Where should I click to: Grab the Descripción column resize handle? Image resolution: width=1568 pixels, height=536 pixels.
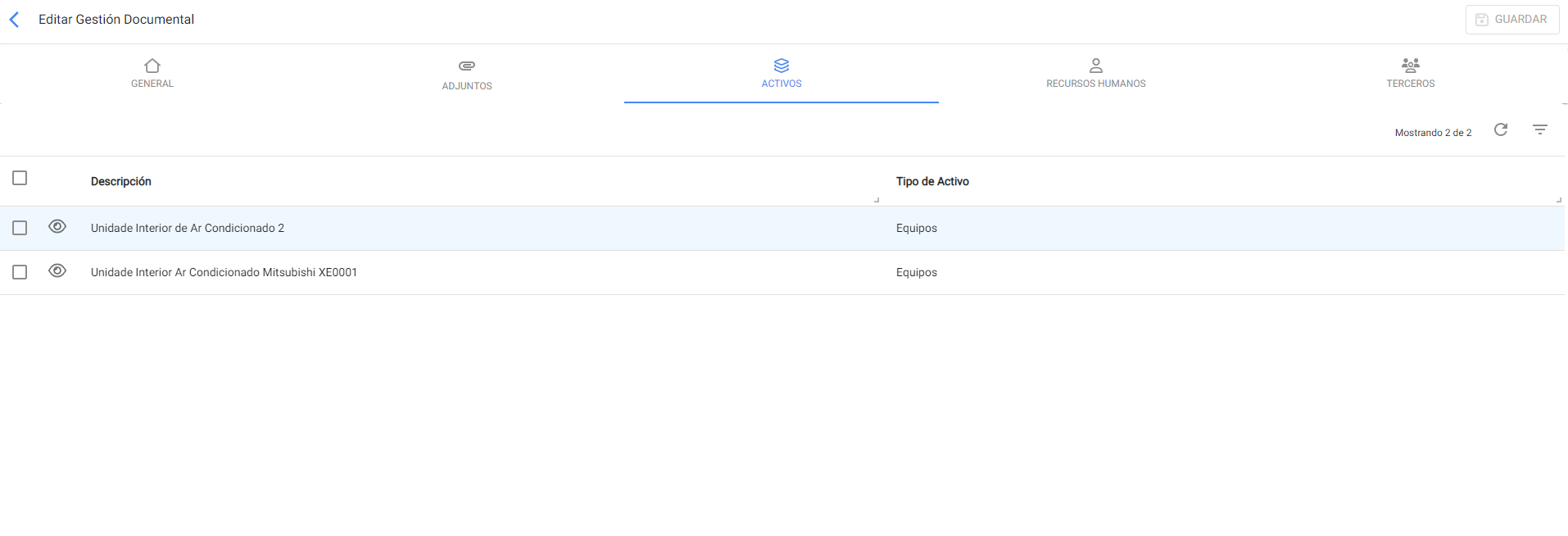point(877,199)
